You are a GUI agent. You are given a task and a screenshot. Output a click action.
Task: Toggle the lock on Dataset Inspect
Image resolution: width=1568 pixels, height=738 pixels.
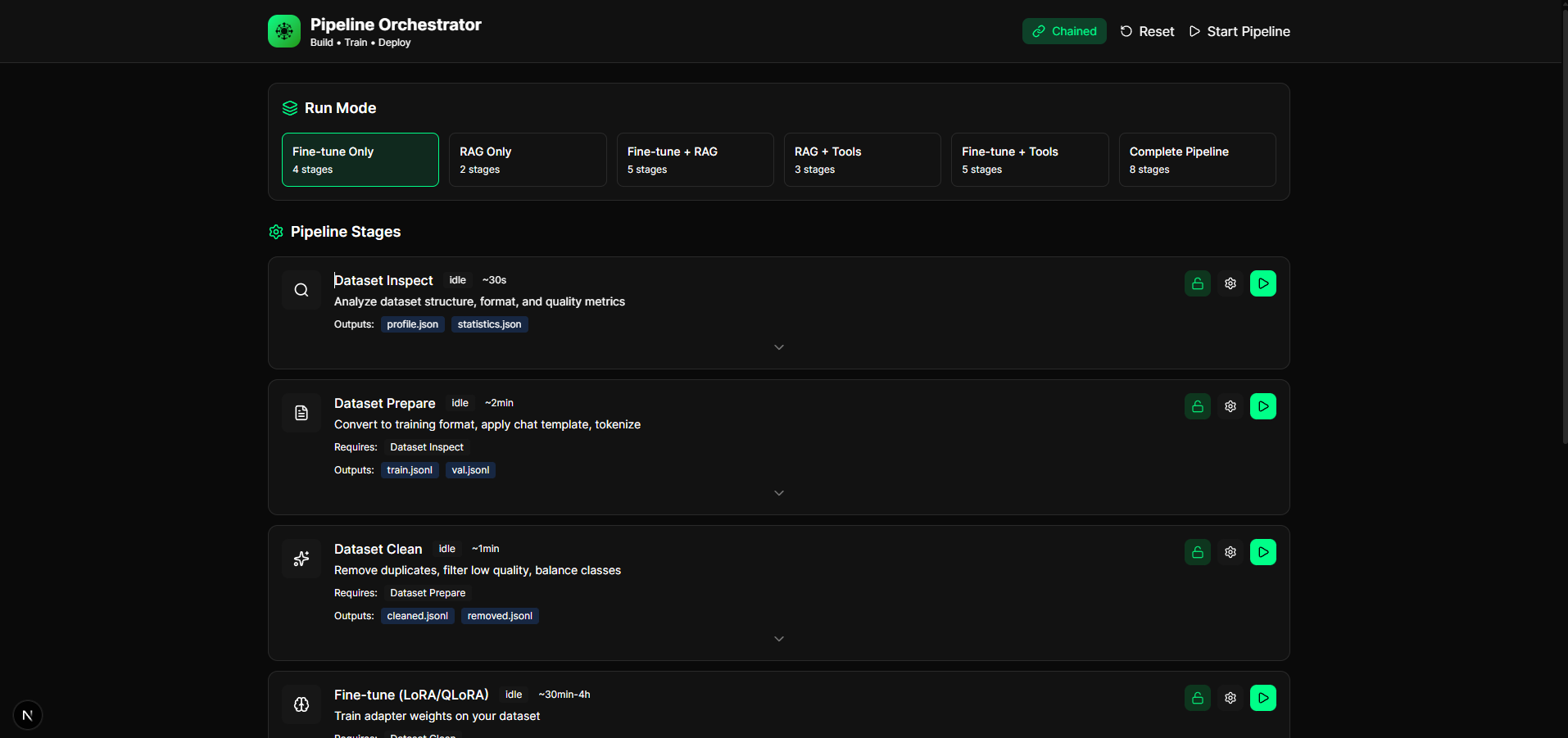click(x=1197, y=283)
